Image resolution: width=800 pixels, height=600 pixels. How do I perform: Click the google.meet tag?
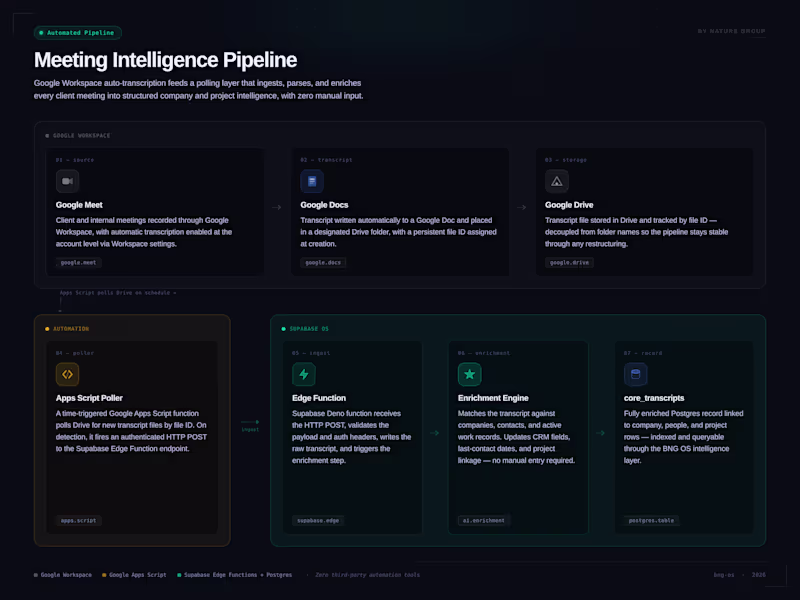coord(78,263)
